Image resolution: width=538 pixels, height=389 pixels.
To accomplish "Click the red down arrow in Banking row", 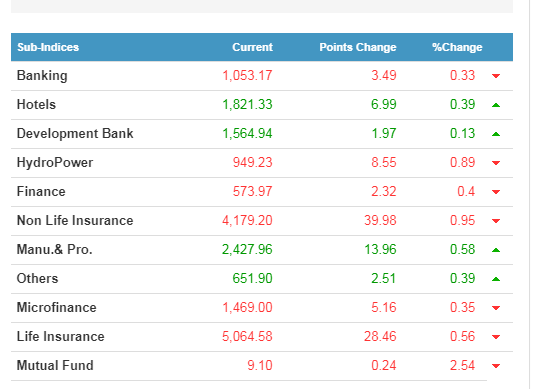I will click(x=496, y=76).
